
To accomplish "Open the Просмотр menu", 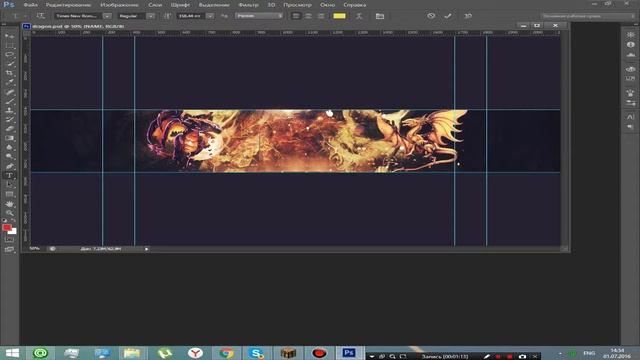I will tap(298, 5).
